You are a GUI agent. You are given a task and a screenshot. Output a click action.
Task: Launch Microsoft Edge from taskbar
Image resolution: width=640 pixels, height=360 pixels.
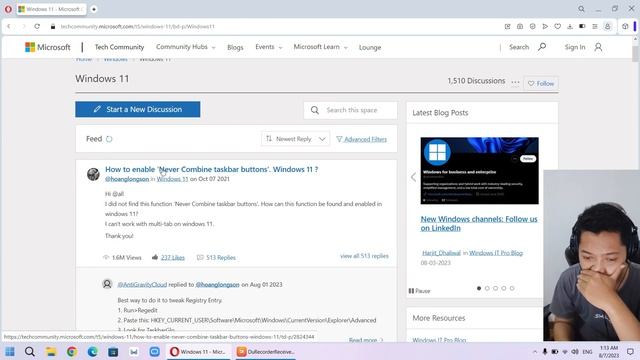(x=93, y=351)
